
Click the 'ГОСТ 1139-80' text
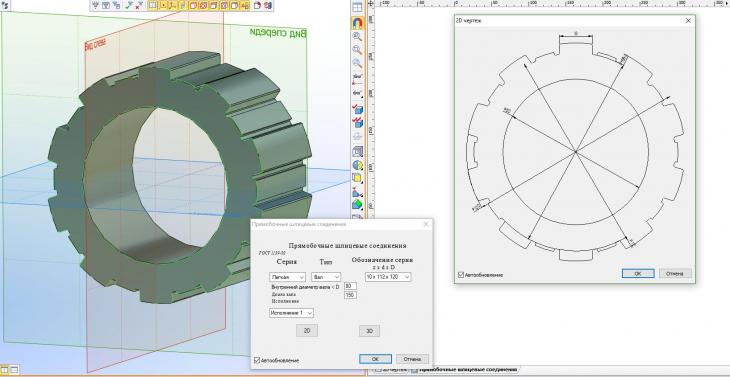coord(271,254)
